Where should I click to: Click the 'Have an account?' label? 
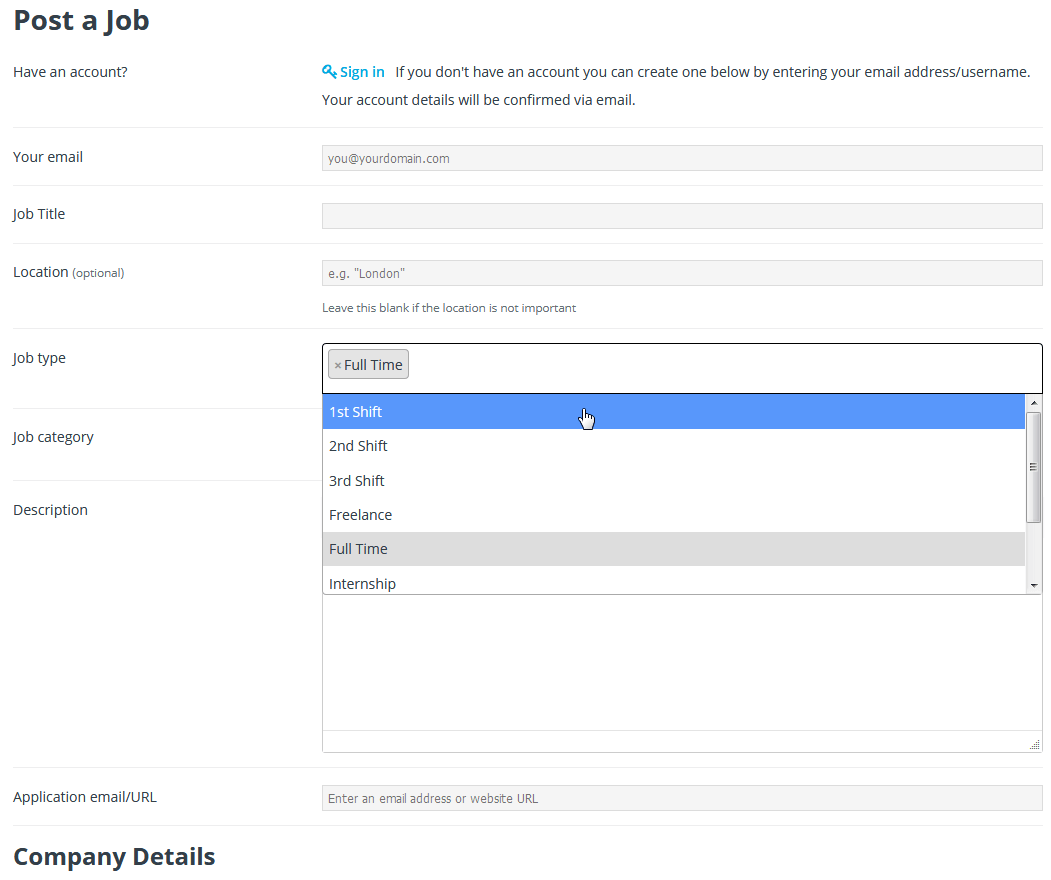(70, 72)
